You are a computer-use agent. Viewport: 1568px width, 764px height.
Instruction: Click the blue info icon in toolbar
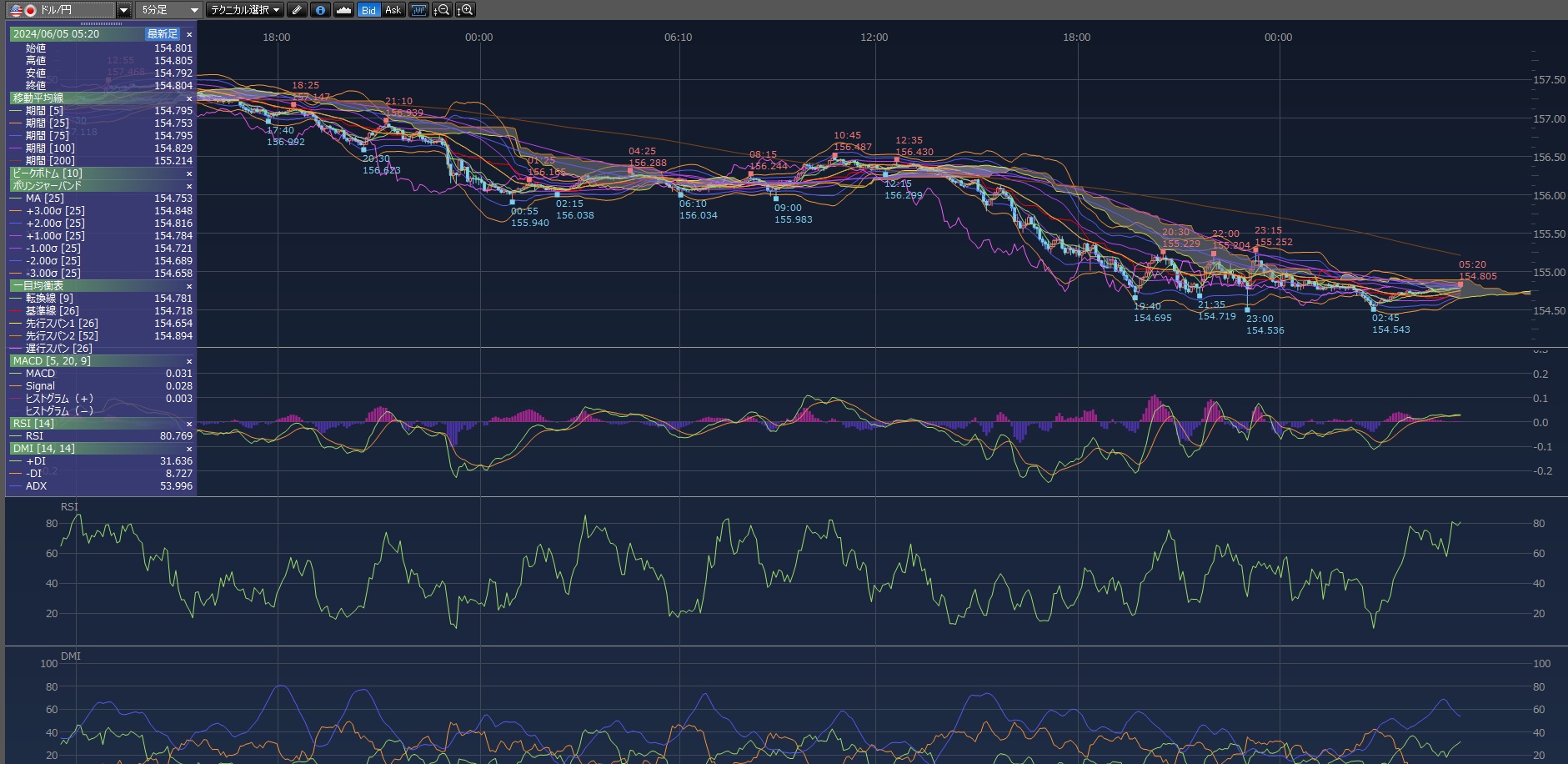[x=320, y=10]
